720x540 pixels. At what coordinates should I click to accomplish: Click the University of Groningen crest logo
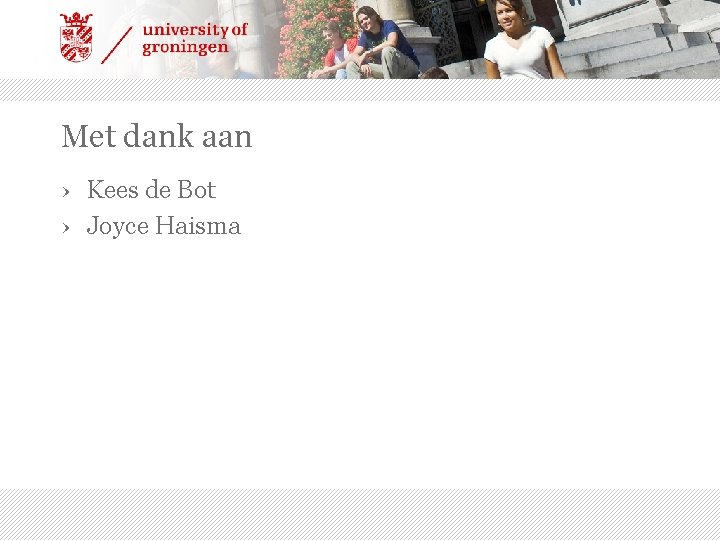pyautogui.click(x=76, y=37)
